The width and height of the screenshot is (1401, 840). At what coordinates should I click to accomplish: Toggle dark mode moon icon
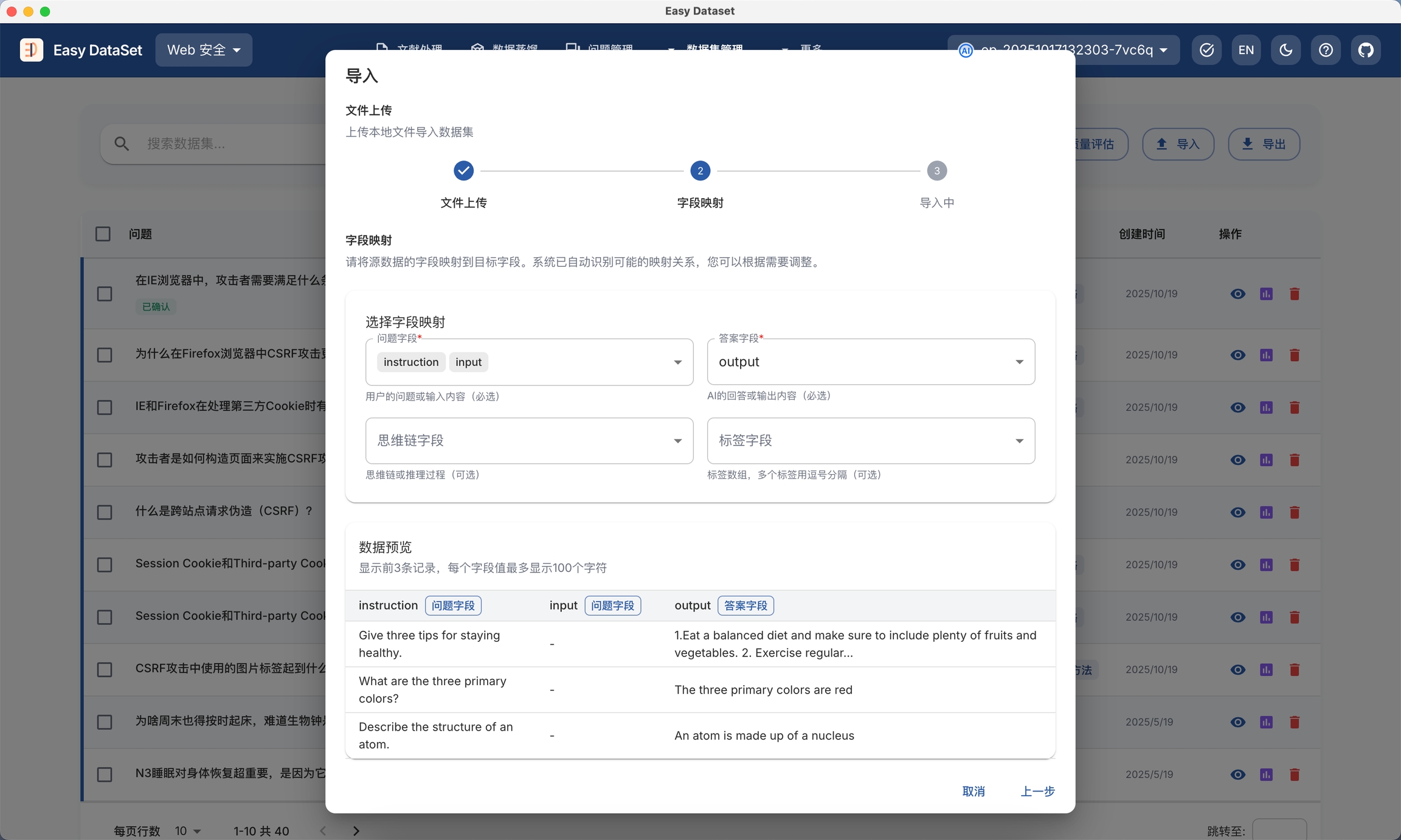point(1285,50)
